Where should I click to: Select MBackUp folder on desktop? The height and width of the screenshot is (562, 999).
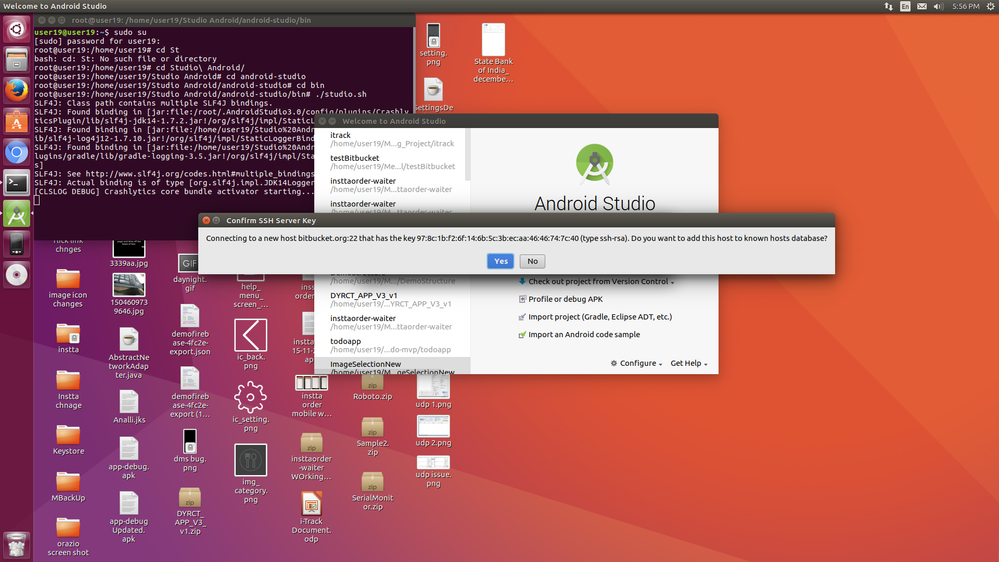[68, 487]
